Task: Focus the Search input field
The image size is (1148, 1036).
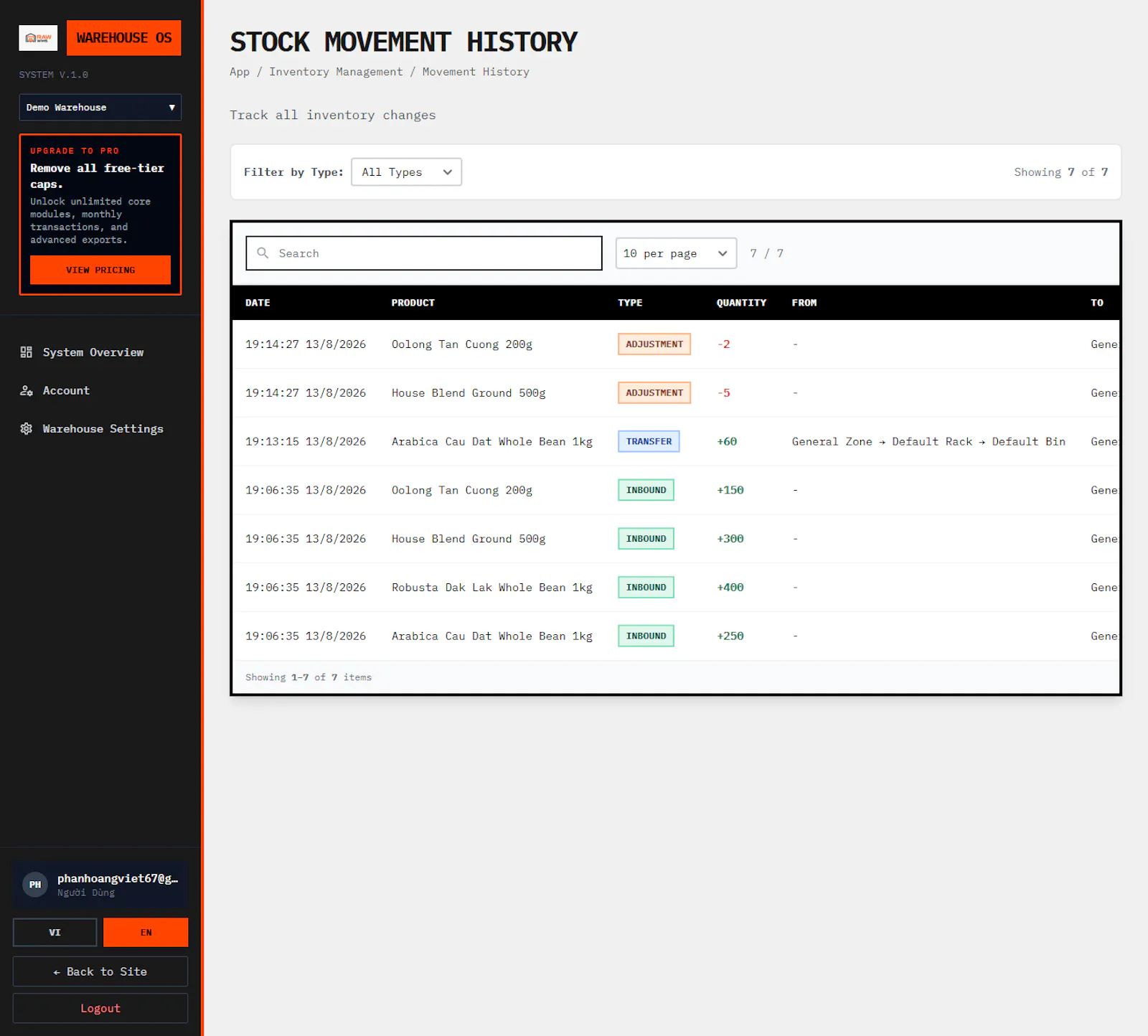Action: (x=424, y=253)
